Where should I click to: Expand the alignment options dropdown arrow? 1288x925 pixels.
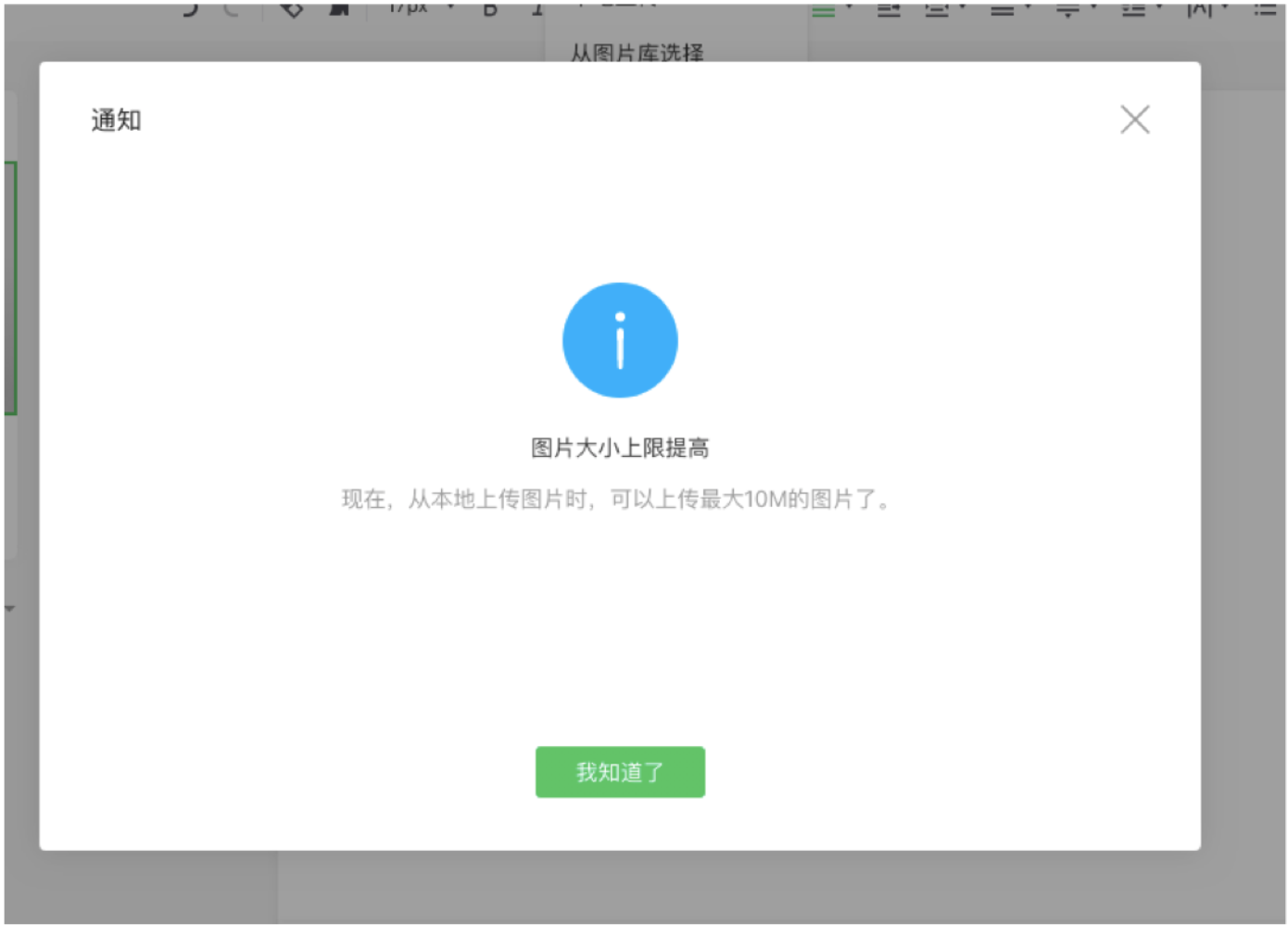click(849, 7)
